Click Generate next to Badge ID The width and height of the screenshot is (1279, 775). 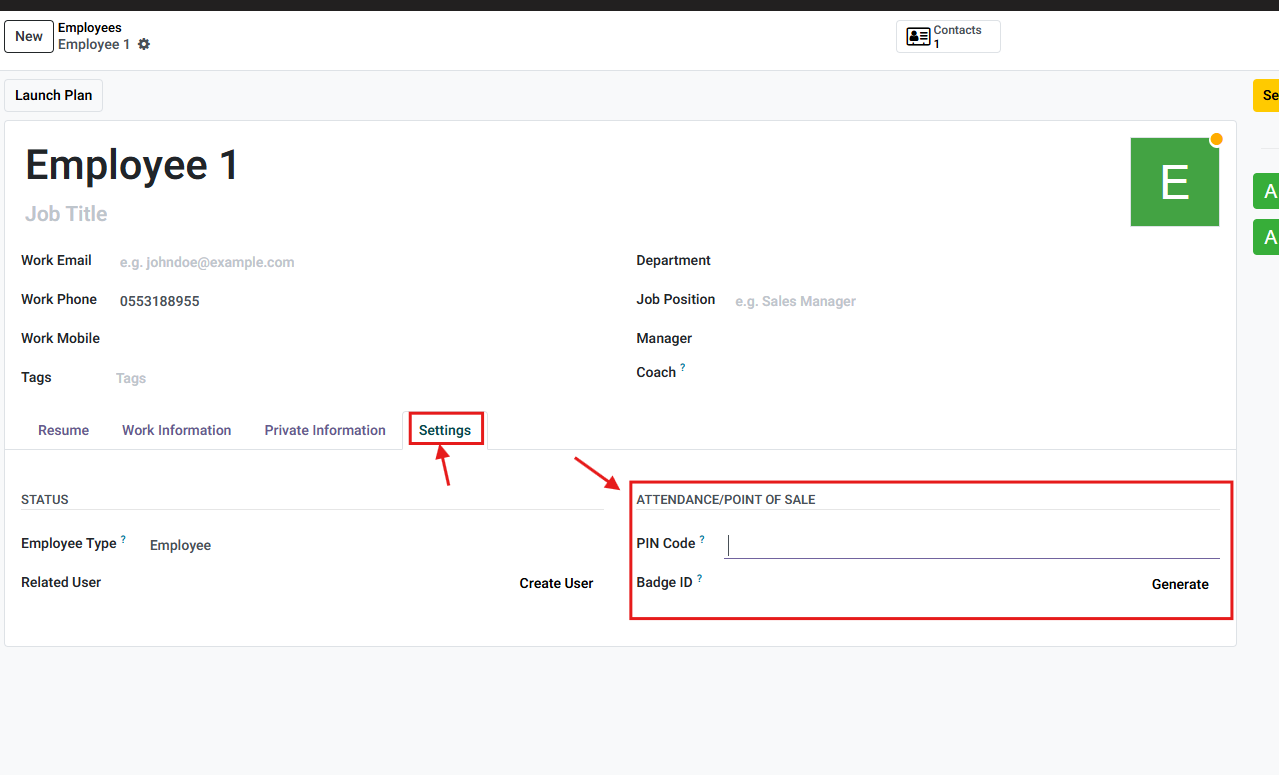[1179, 584]
